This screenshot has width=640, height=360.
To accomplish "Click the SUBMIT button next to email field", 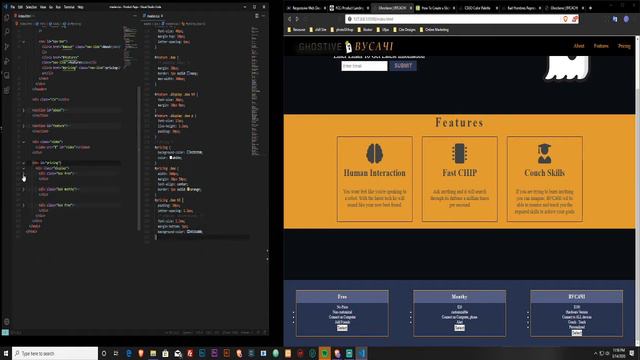I will pyautogui.click(x=403, y=66).
